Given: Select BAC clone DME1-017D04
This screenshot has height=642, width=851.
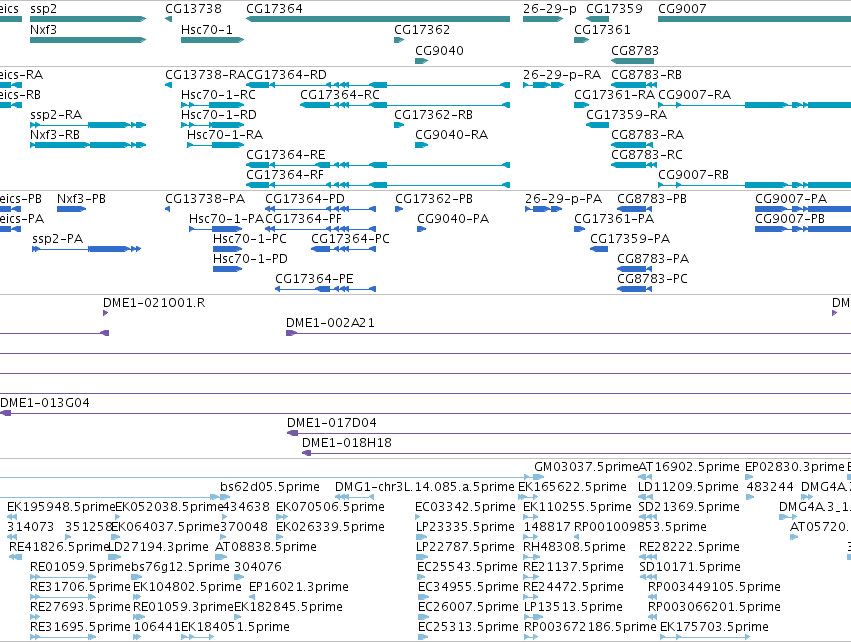Looking at the screenshot, I should tap(569, 433).
